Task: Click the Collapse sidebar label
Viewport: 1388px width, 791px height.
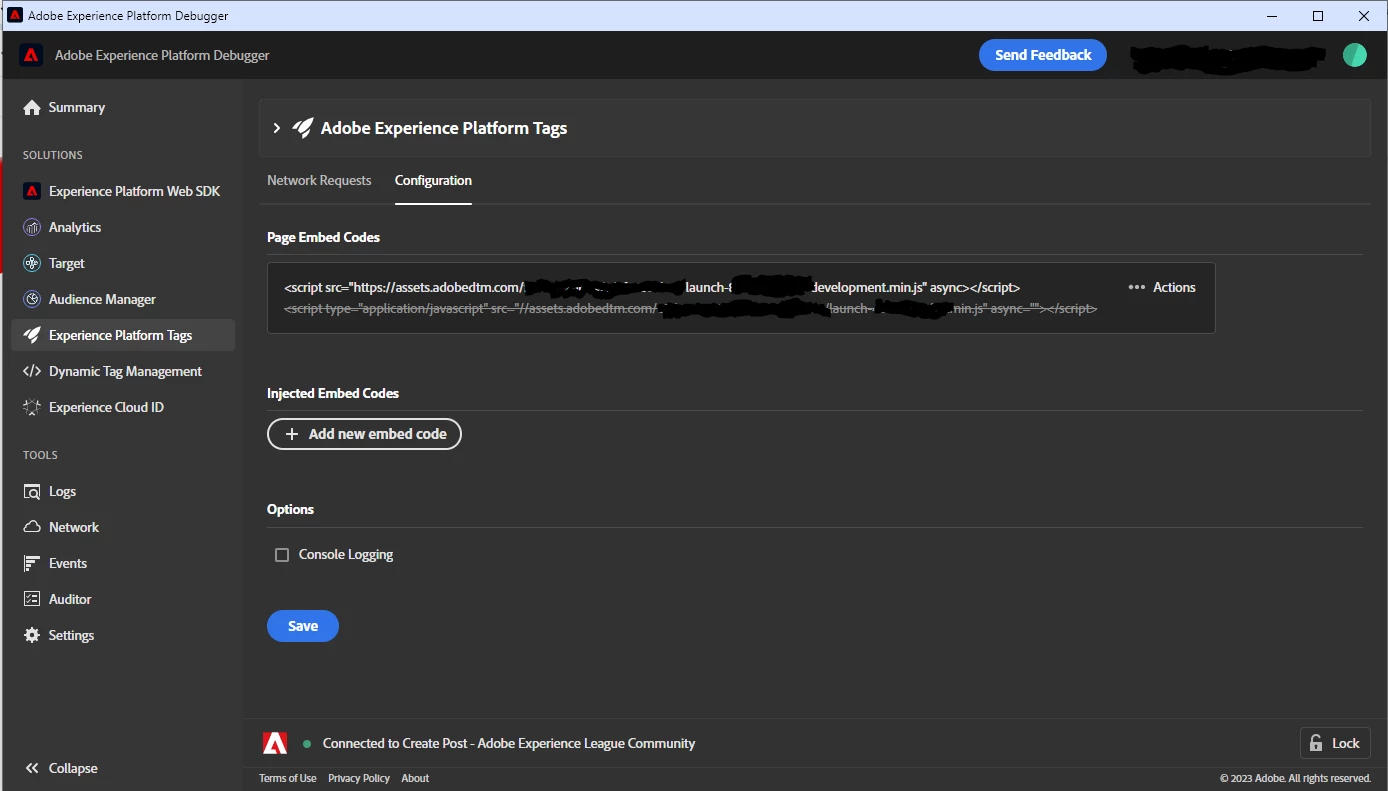Action: click(73, 768)
